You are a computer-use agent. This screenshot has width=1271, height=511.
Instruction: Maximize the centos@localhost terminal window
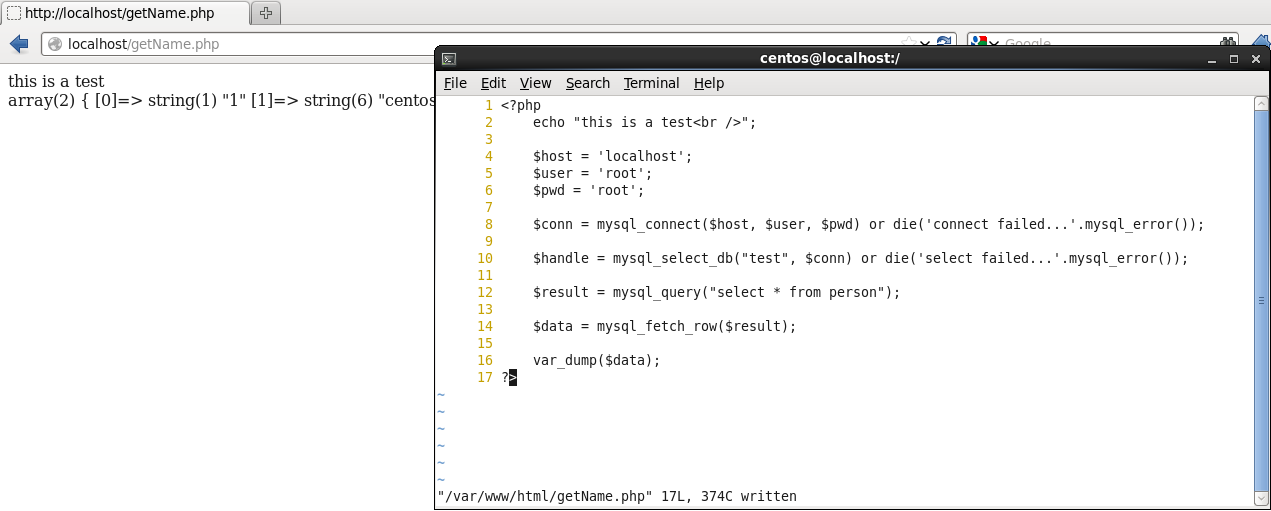(x=1234, y=59)
